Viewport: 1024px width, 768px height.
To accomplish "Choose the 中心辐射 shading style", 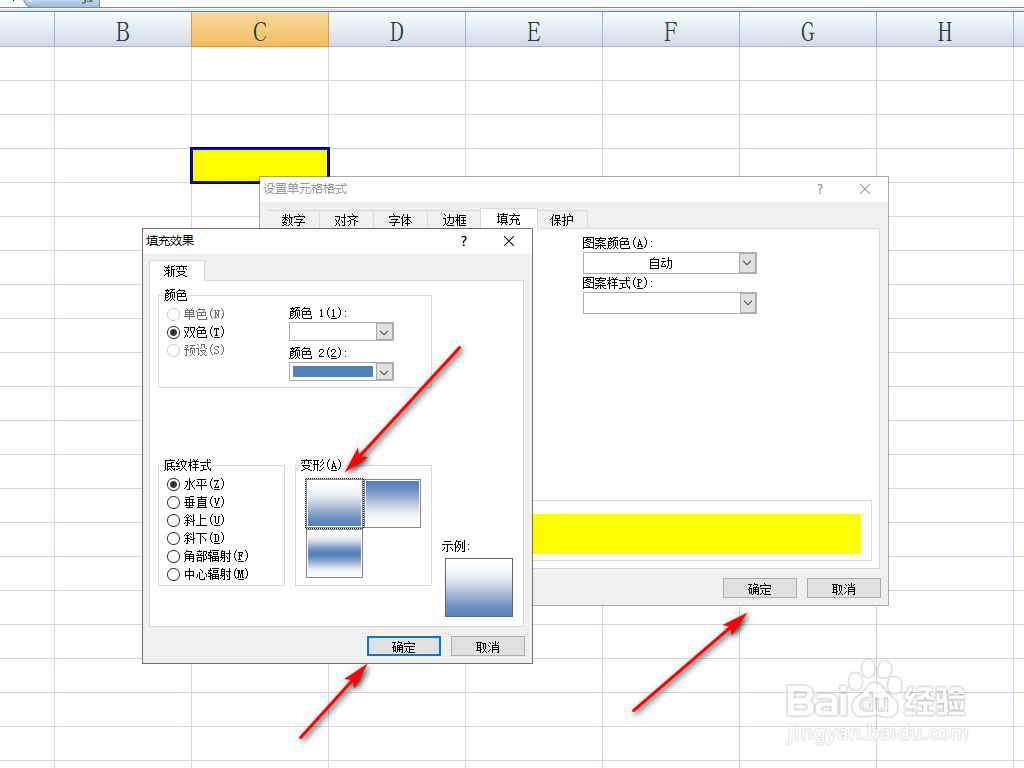I will tap(172, 574).
